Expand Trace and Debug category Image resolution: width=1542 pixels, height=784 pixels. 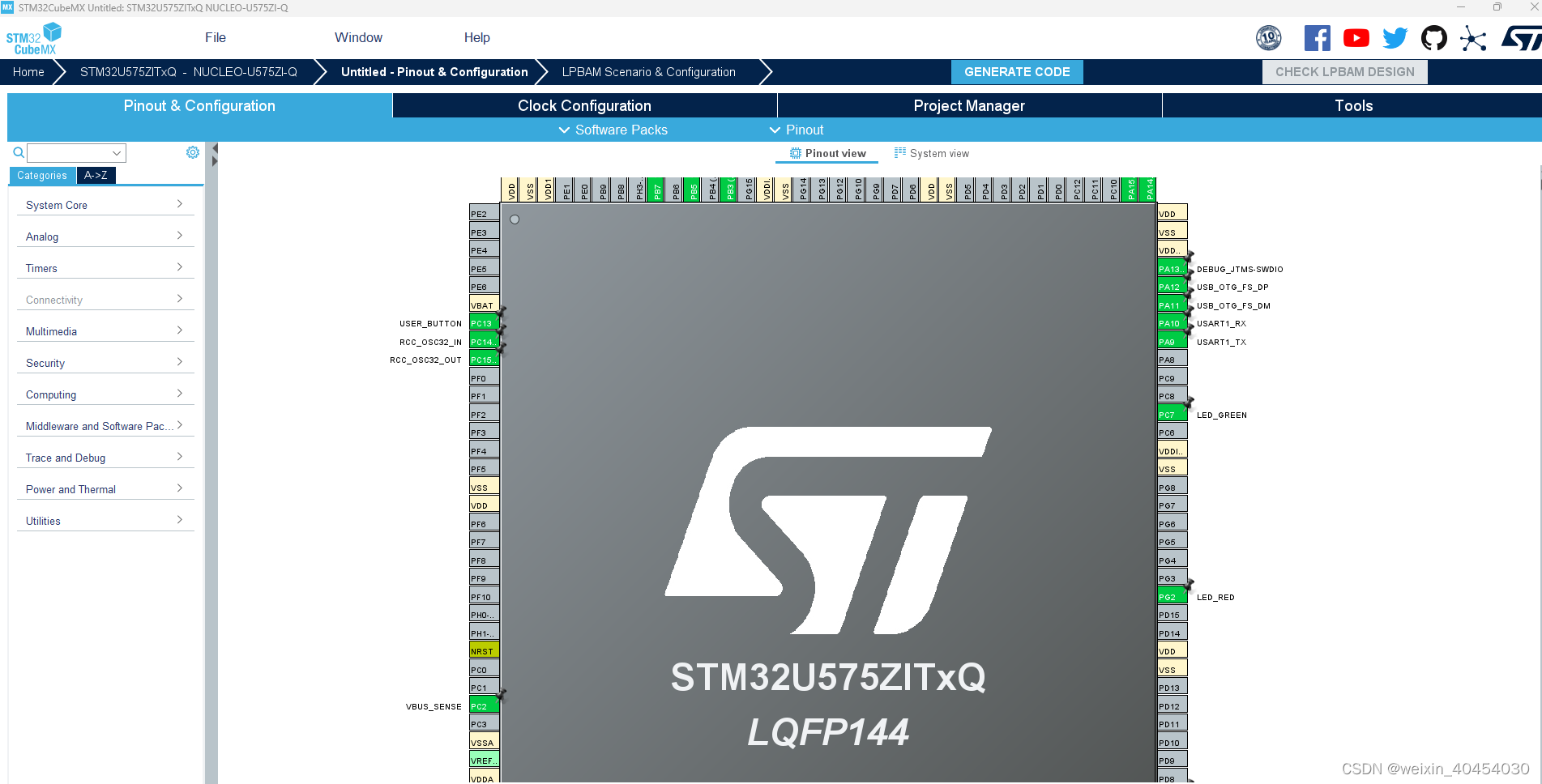tap(105, 458)
